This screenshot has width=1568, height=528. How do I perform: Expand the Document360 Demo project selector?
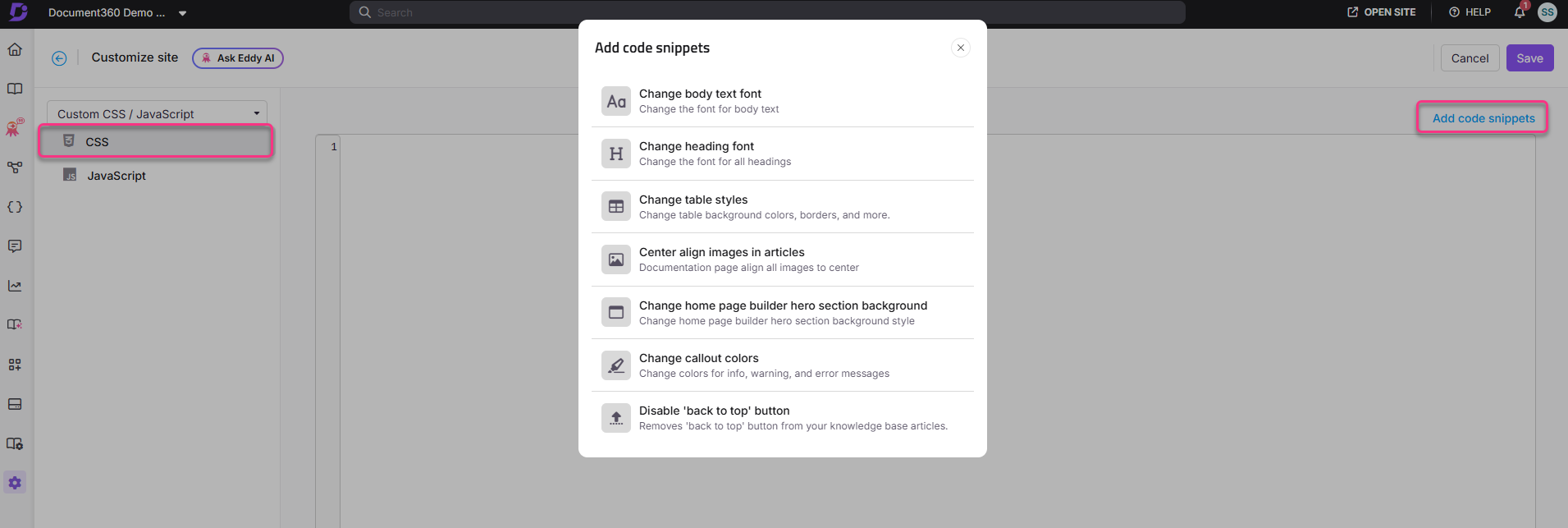115,12
